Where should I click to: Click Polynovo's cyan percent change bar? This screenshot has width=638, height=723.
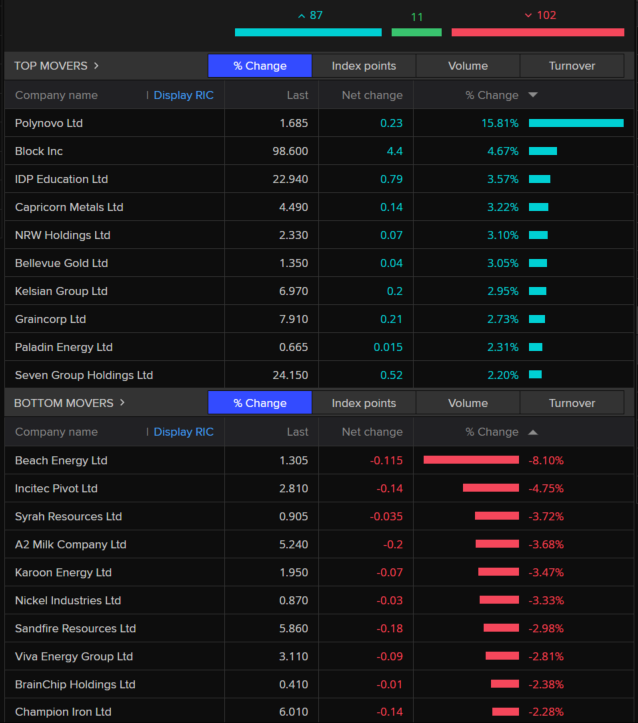(576, 123)
